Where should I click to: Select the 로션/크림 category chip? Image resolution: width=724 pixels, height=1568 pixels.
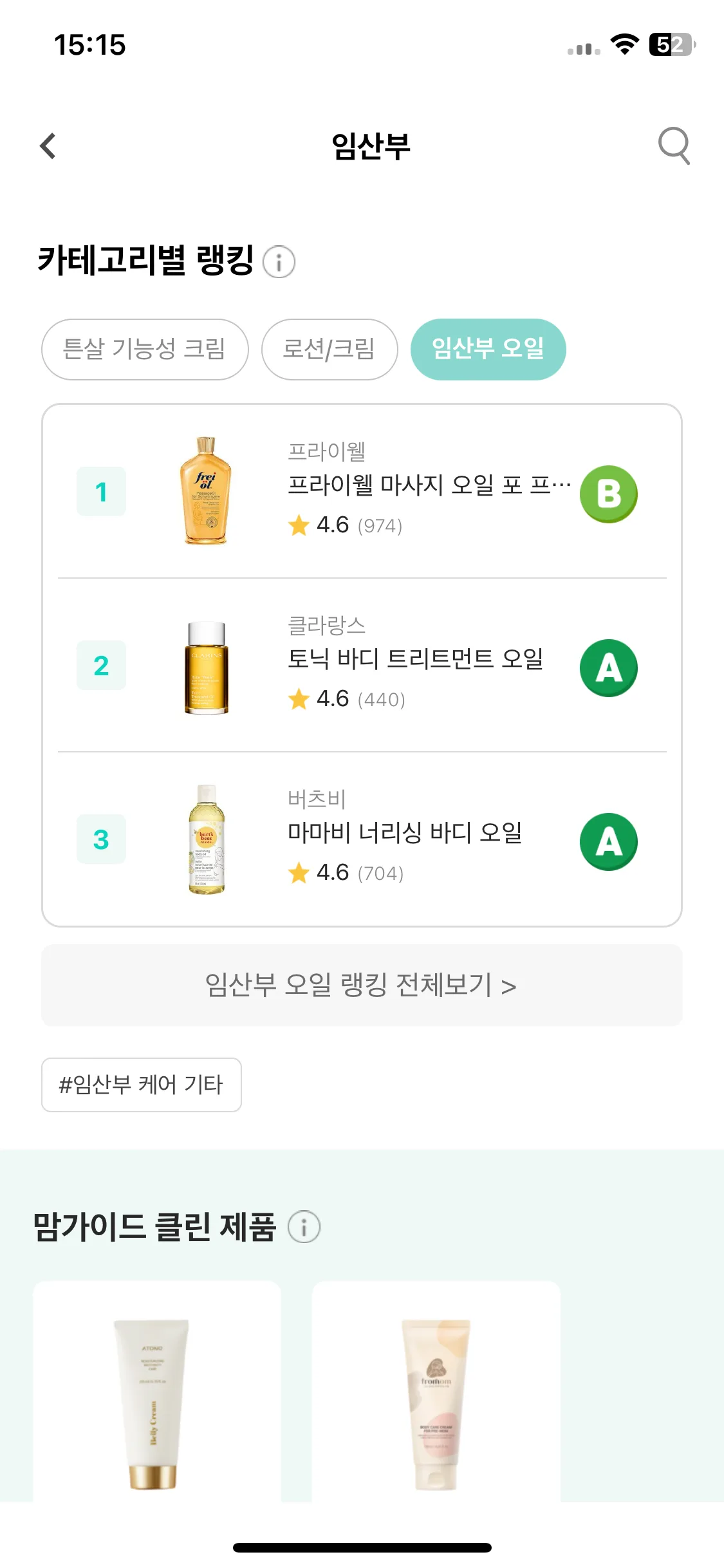tap(330, 350)
